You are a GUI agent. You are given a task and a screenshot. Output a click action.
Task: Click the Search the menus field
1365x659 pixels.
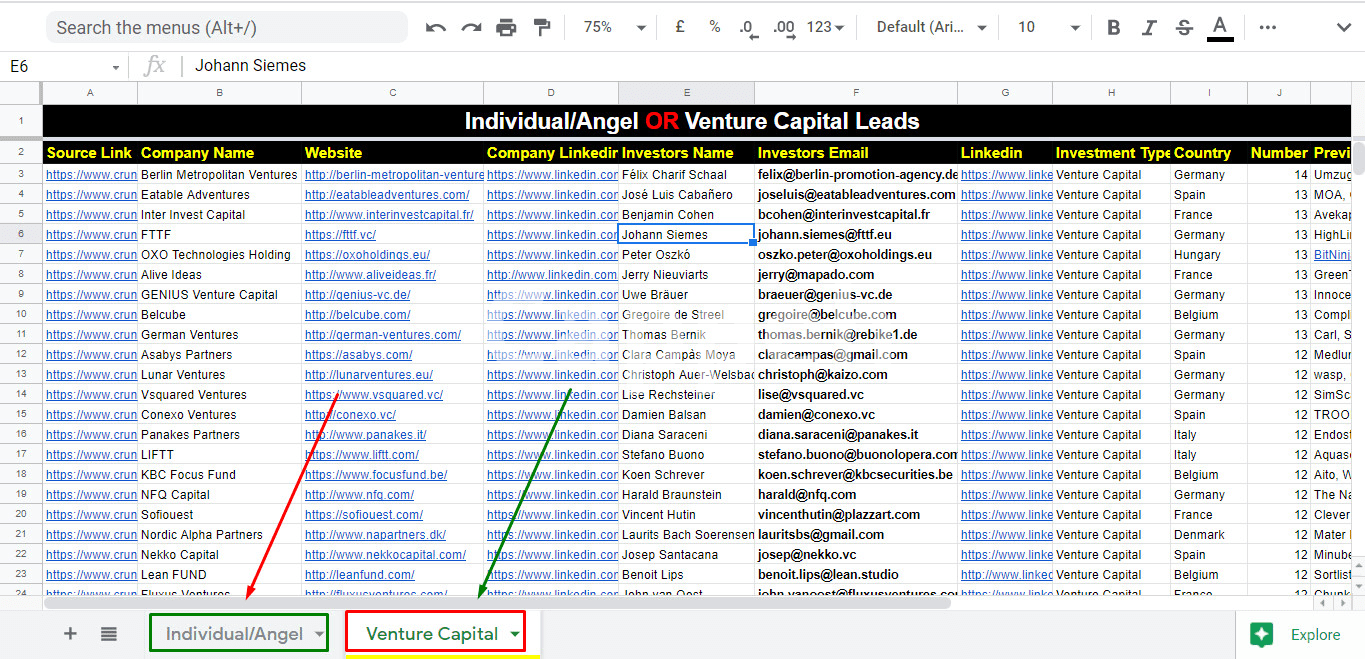[x=227, y=28]
